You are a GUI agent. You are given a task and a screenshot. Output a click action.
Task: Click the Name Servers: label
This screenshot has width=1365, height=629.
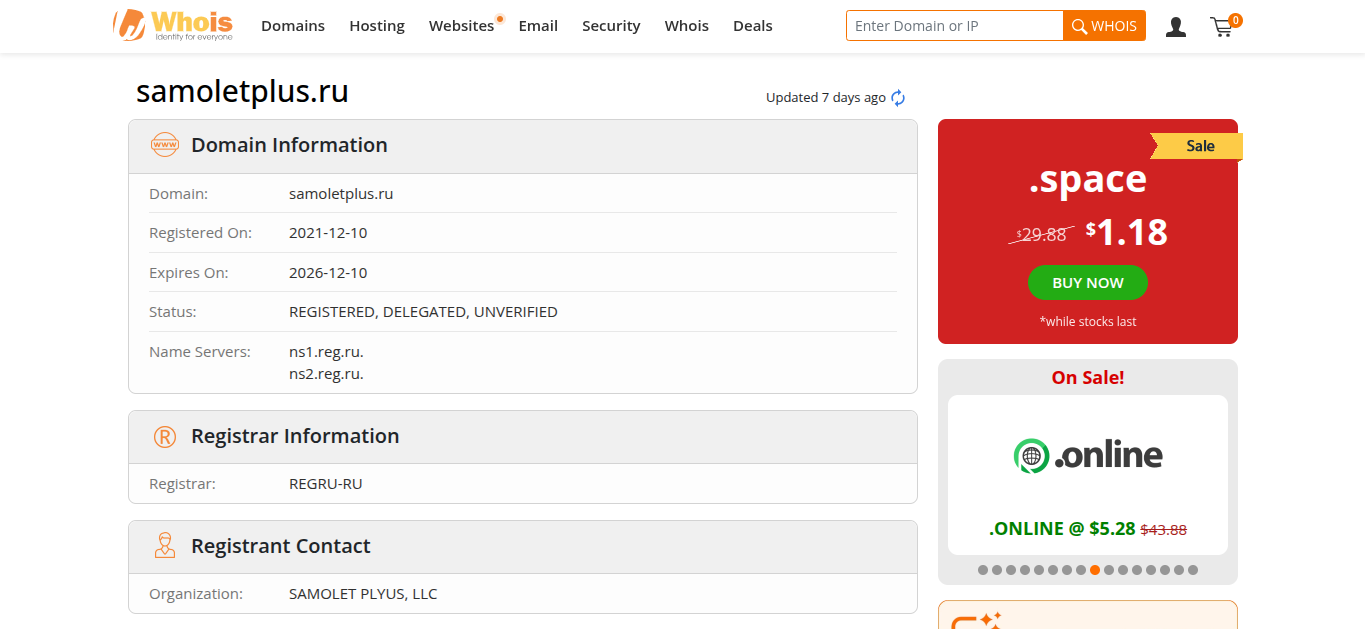pos(199,352)
